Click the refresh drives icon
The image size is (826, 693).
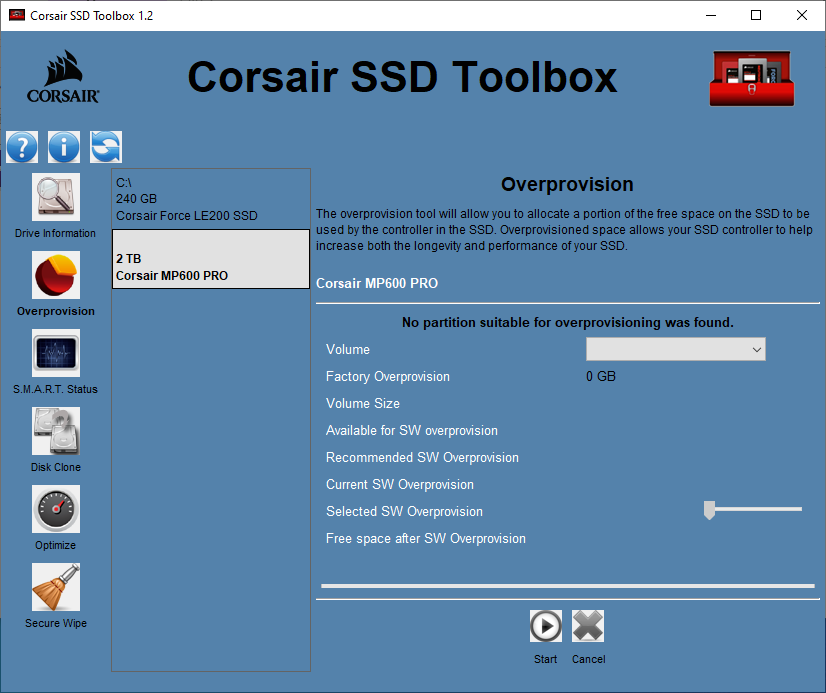click(105, 146)
